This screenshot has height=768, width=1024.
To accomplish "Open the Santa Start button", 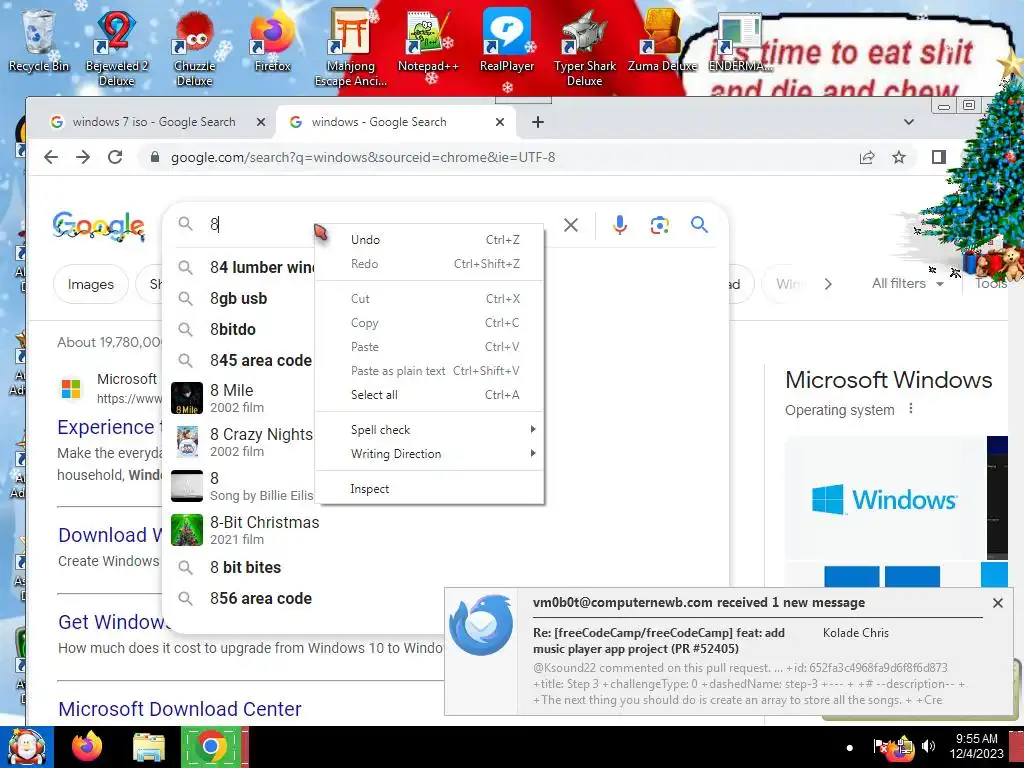I will pos(27,746).
